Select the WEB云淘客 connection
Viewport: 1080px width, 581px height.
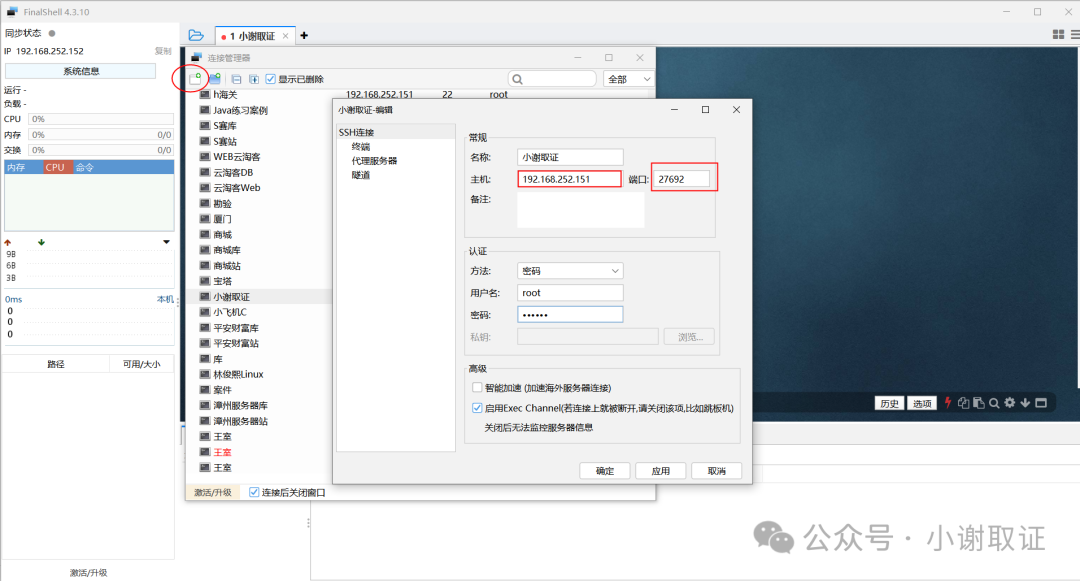click(x=237, y=157)
